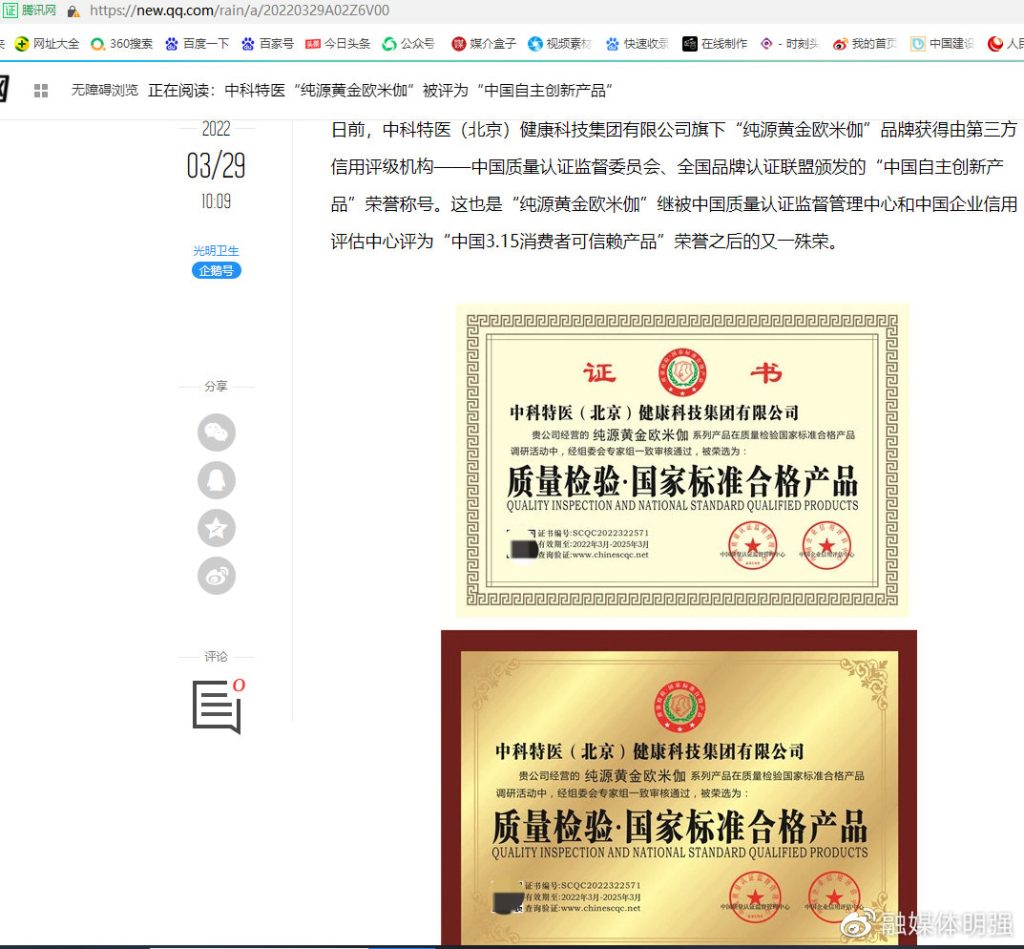
Task: Click the 公众号 green icon
Action: 389,44
